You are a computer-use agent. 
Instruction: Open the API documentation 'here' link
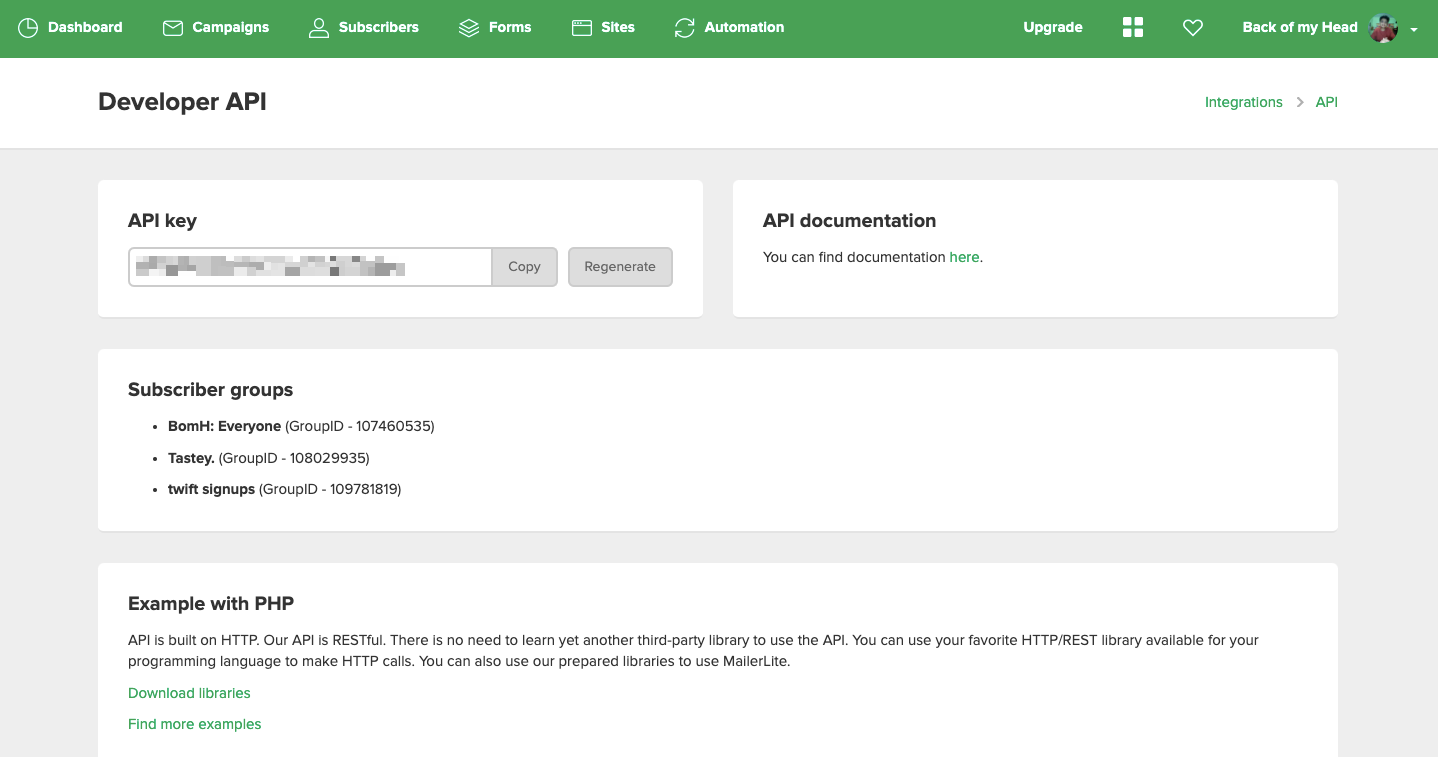click(x=964, y=257)
